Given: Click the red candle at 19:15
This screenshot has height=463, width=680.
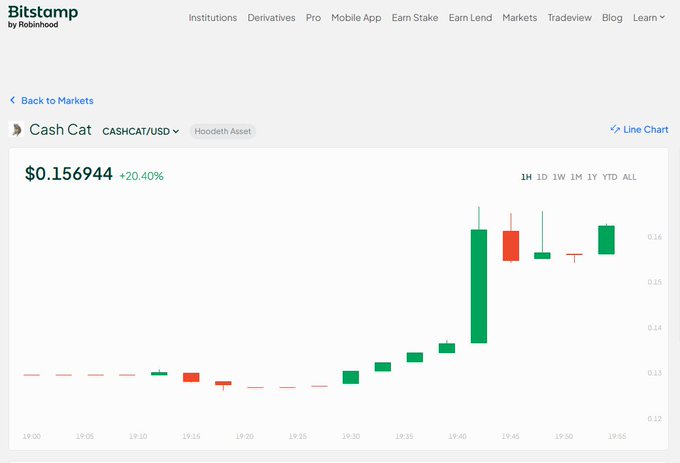Looking at the screenshot, I should click(191, 377).
